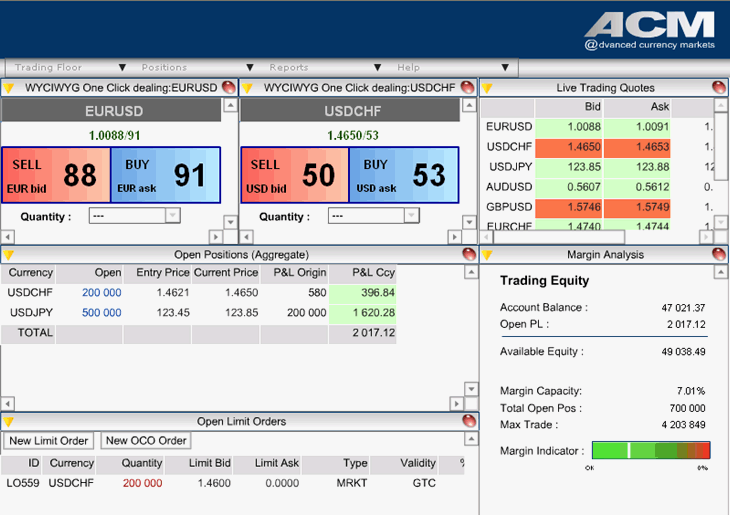Close the Open Positions (Aggregate) panel with its red button

pos(469,254)
